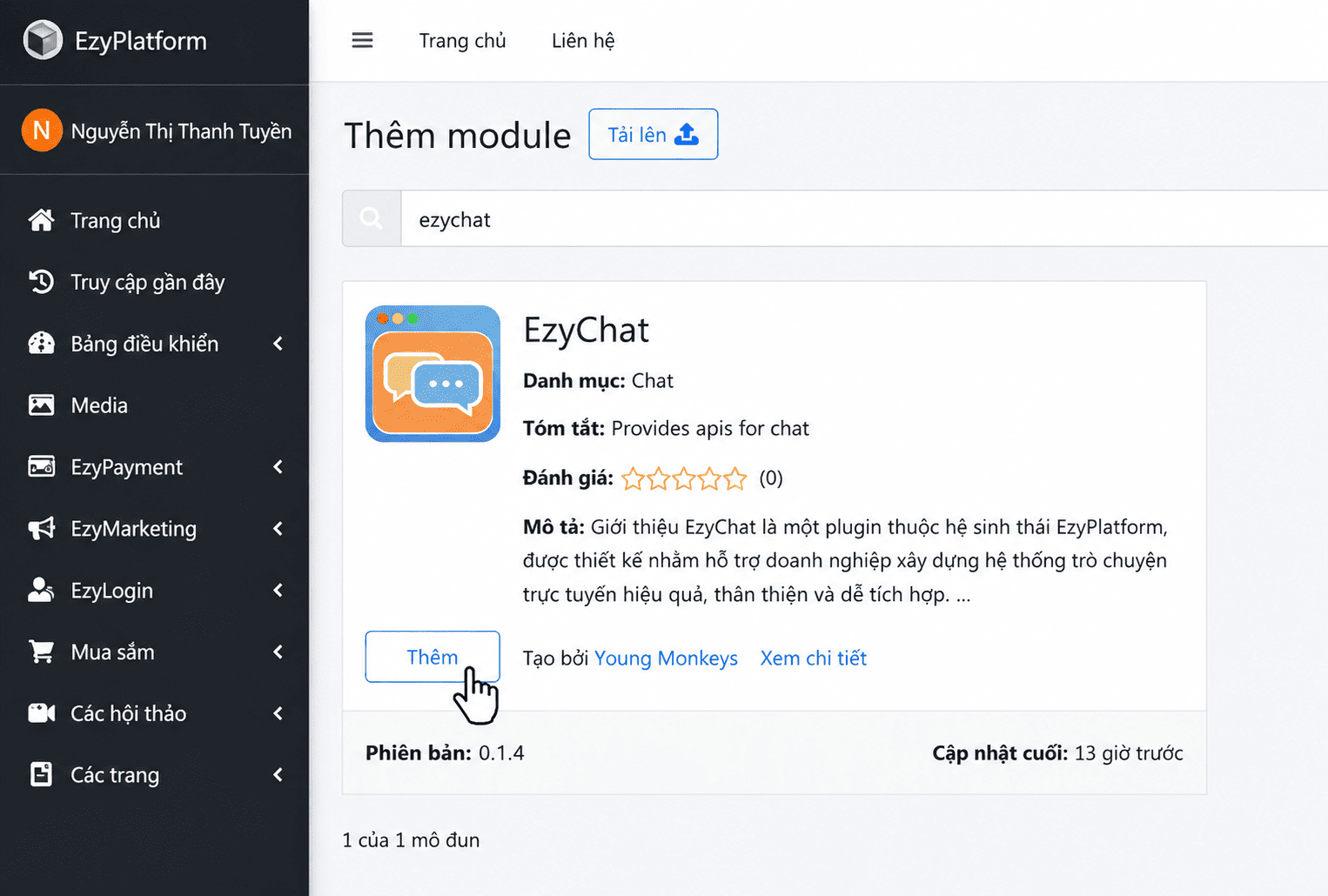Open the Xem chi tiết link

814,659
